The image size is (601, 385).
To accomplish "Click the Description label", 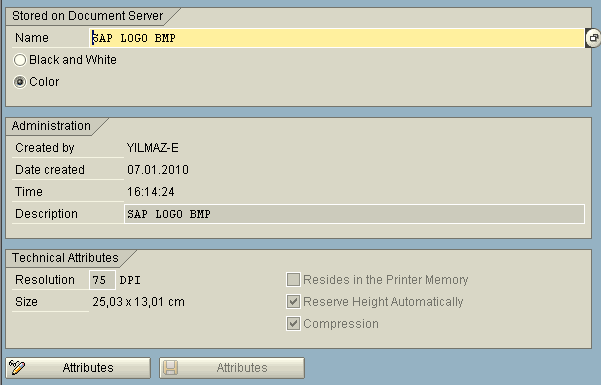I will [x=46, y=214].
